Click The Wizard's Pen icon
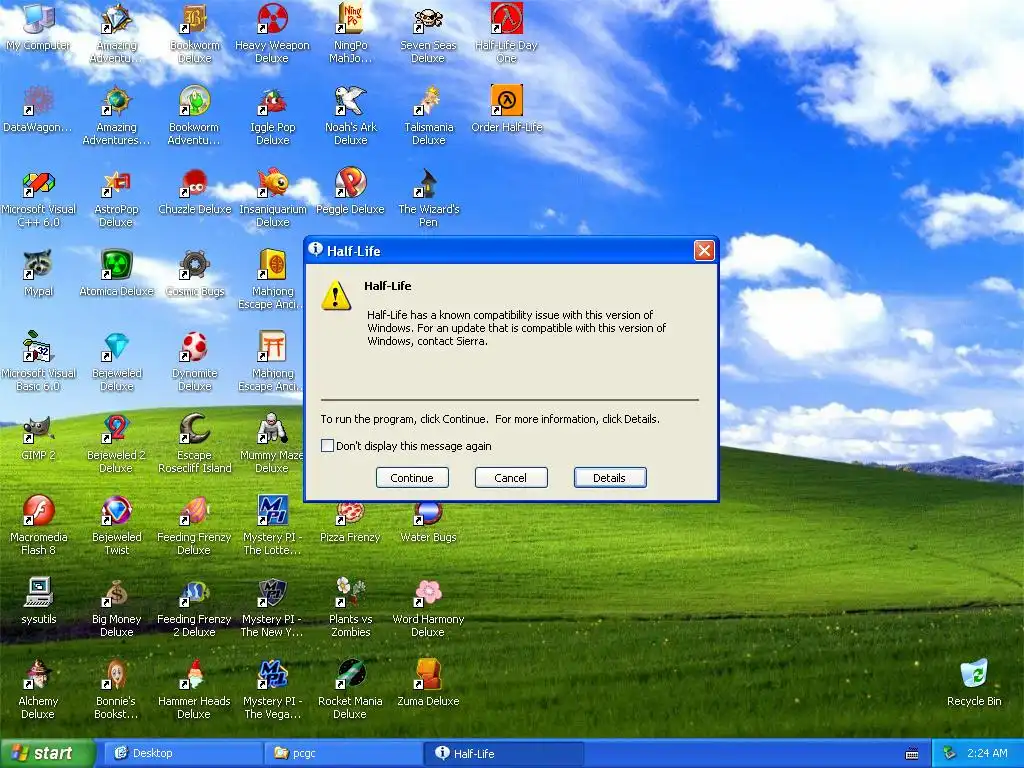 [428, 197]
